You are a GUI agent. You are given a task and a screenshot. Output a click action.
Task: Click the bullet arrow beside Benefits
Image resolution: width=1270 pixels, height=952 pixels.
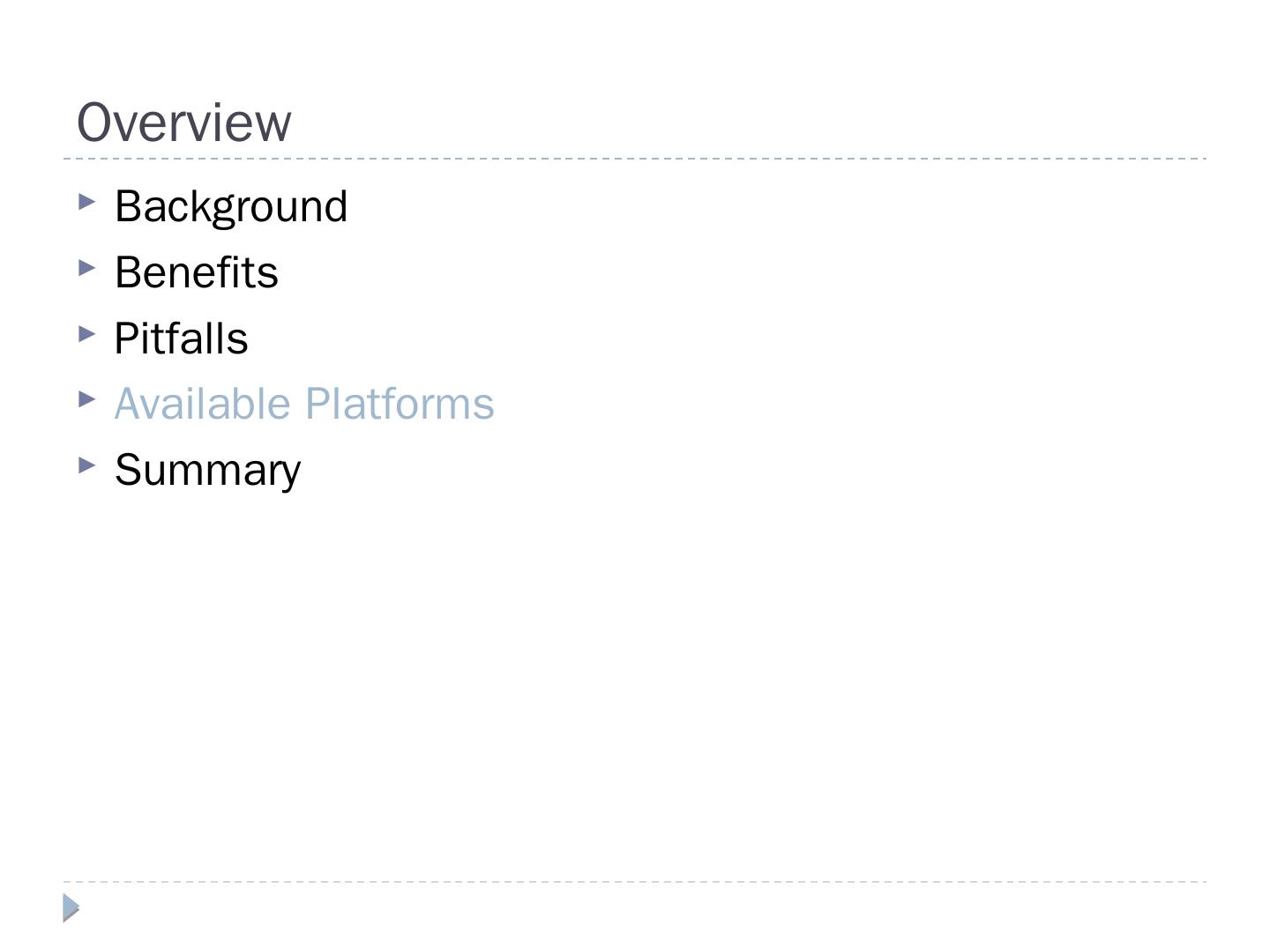tap(86, 267)
